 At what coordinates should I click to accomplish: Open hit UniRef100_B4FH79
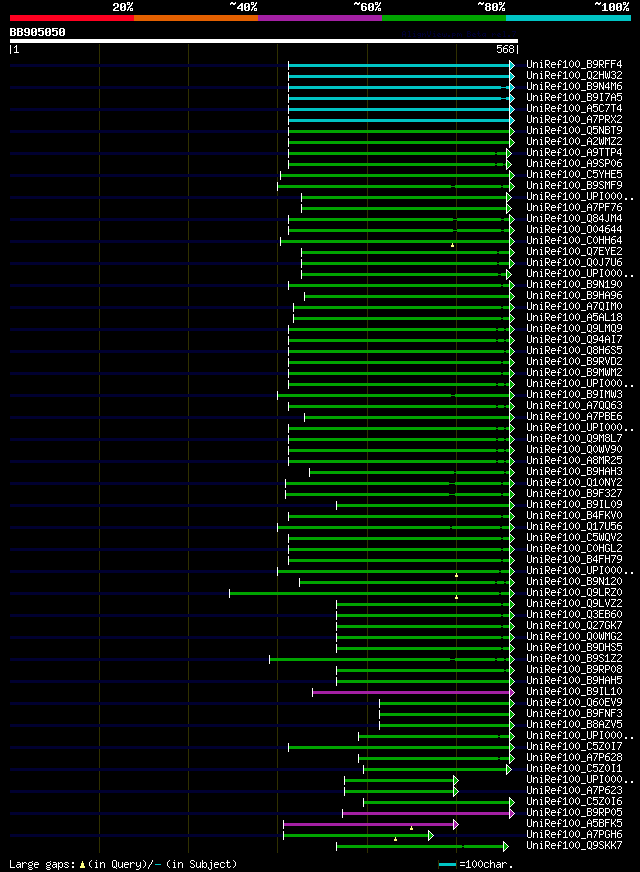pos(574,559)
